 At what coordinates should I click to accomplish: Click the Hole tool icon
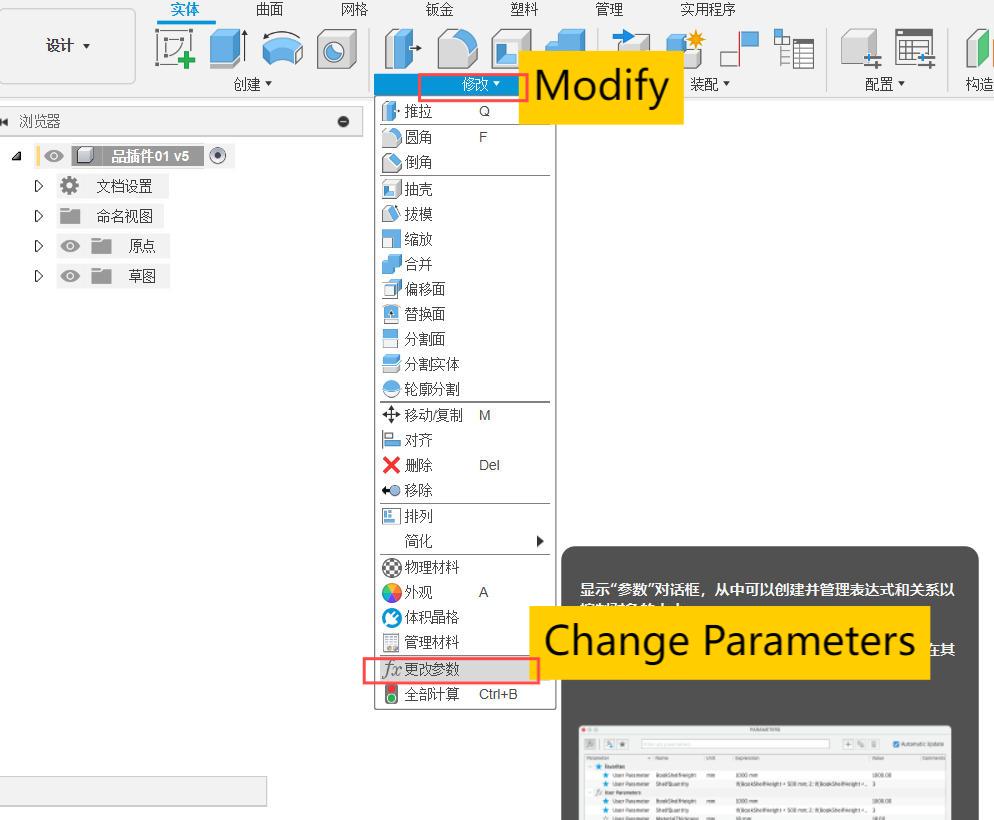pyautogui.click(x=336, y=49)
